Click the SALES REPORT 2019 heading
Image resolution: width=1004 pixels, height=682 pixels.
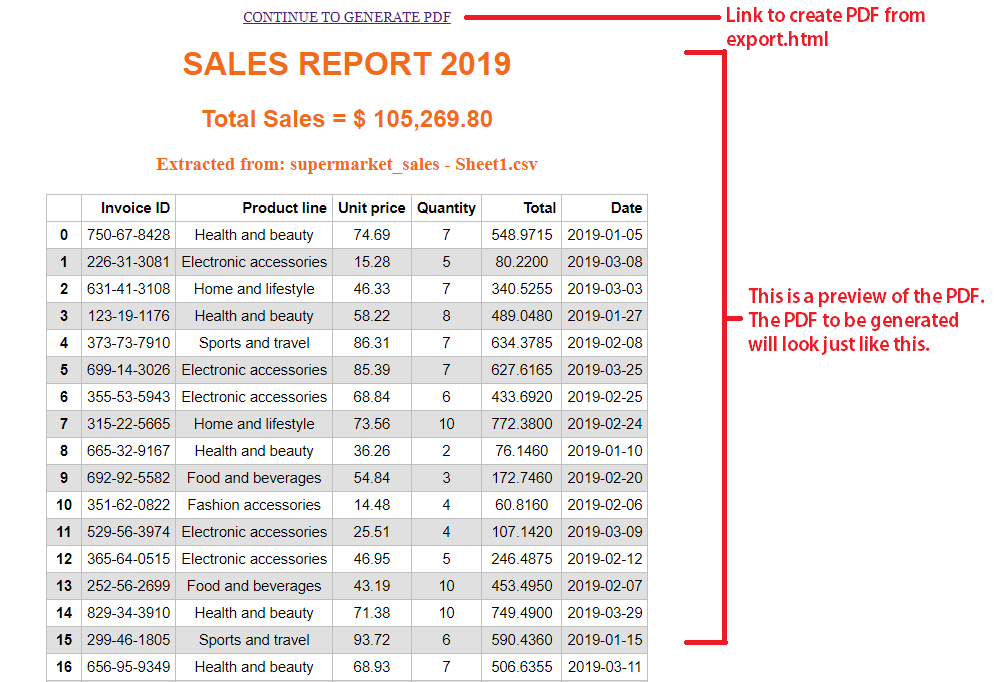347,63
